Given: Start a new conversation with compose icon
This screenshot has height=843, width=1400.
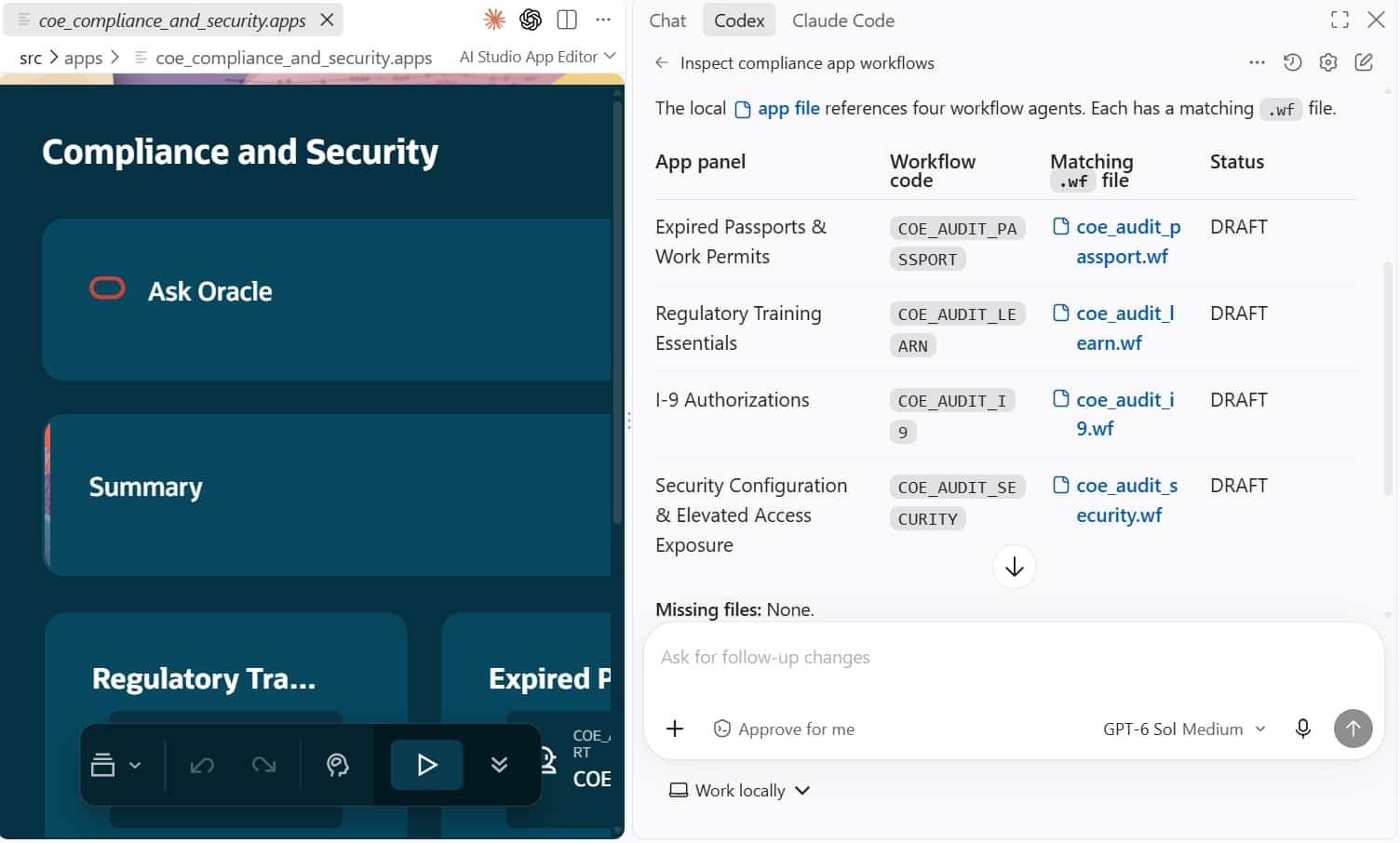Looking at the screenshot, I should (x=1364, y=62).
